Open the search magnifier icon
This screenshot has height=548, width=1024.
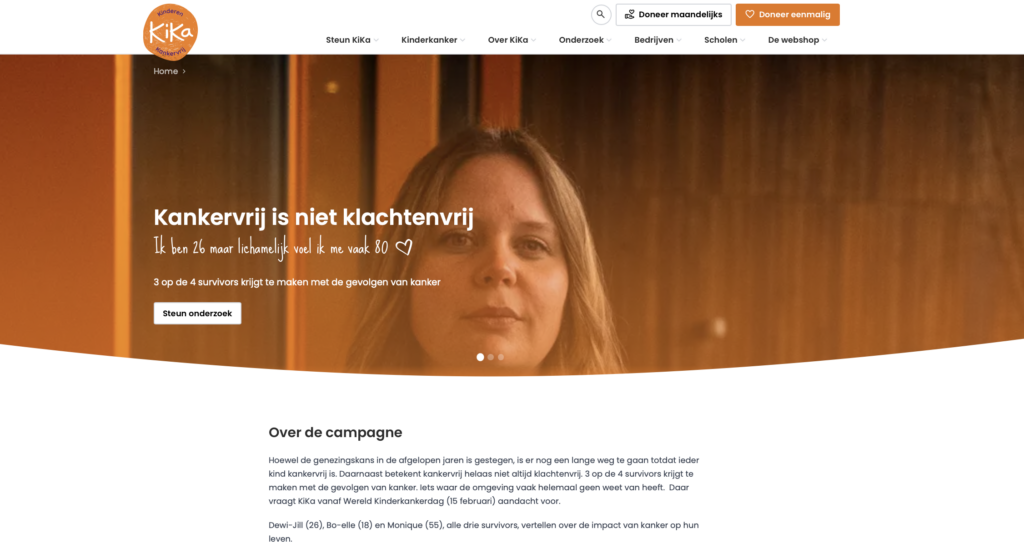[x=601, y=14]
